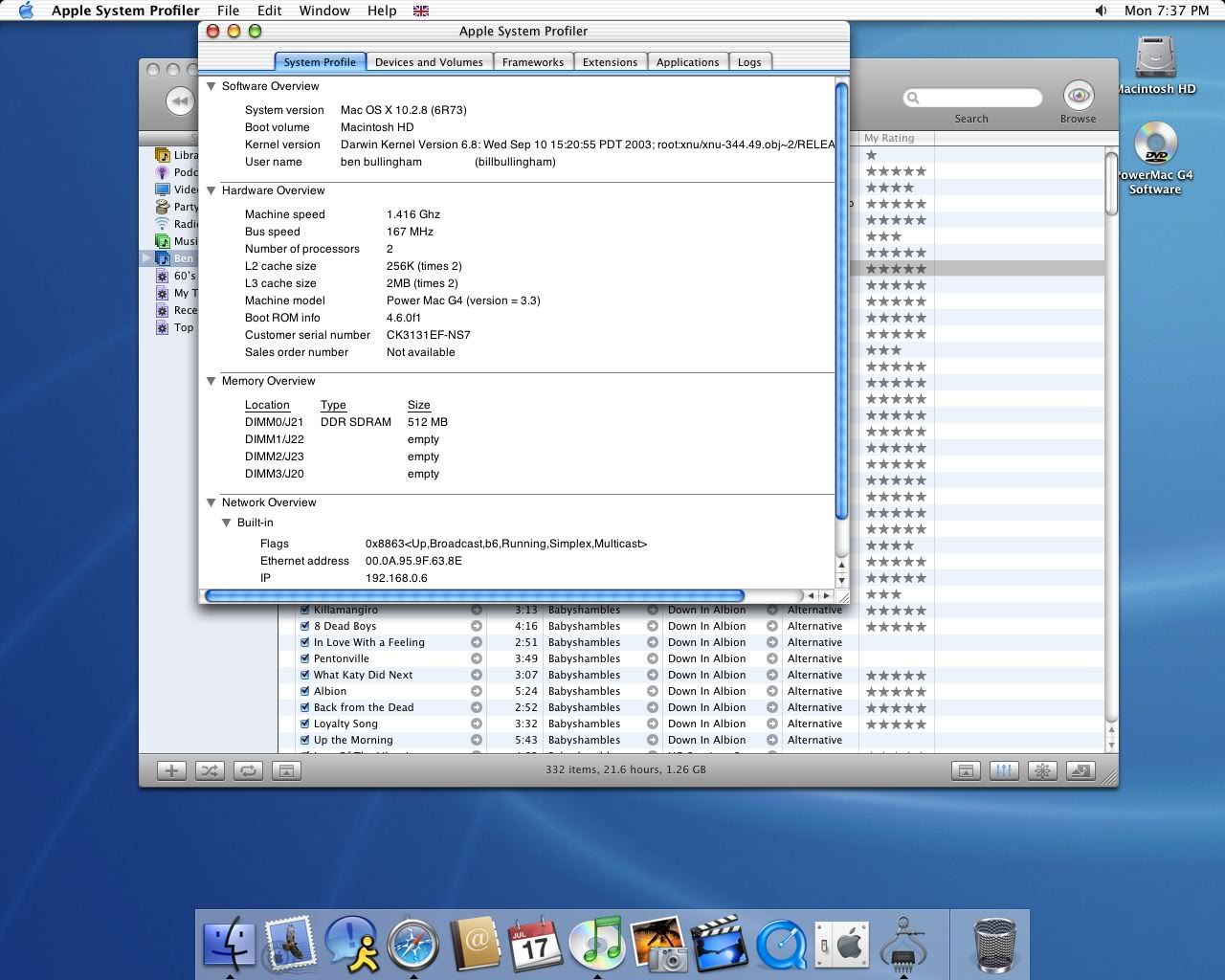1225x980 pixels.
Task: Click the iTunes search field
Action: pyautogui.click(x=976, y=98)
